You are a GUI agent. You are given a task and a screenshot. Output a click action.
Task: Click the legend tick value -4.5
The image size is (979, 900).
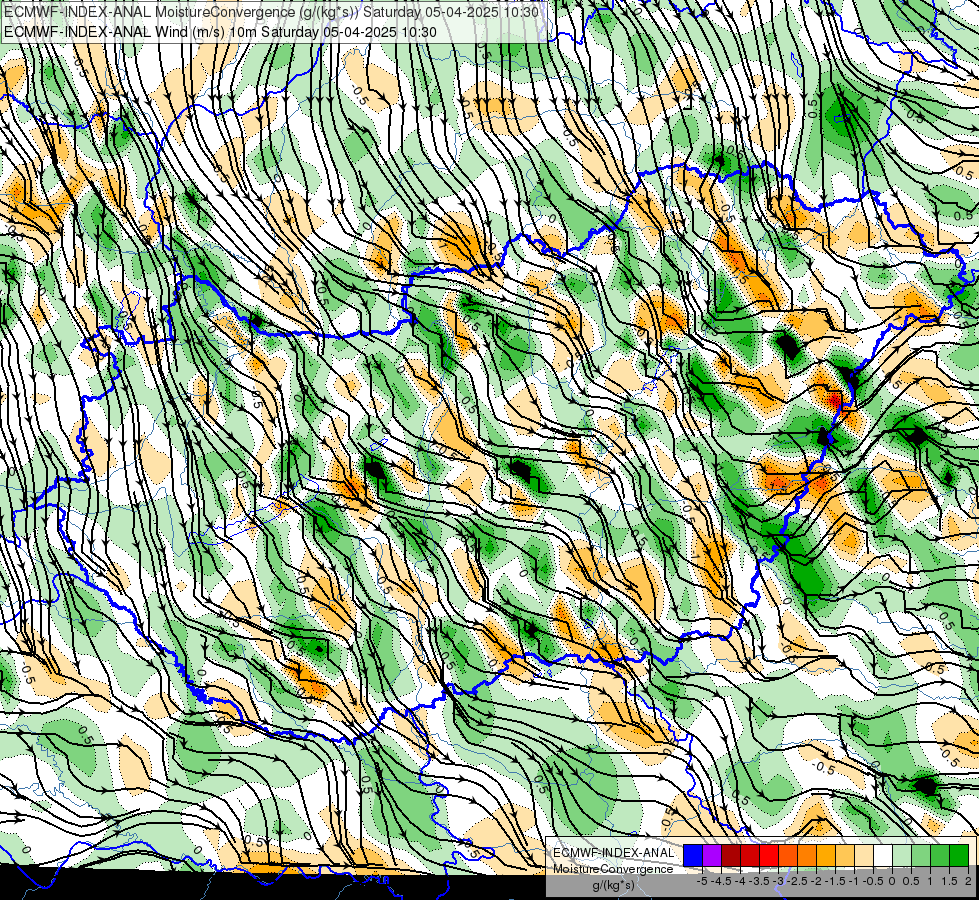[x=721, y=881]
